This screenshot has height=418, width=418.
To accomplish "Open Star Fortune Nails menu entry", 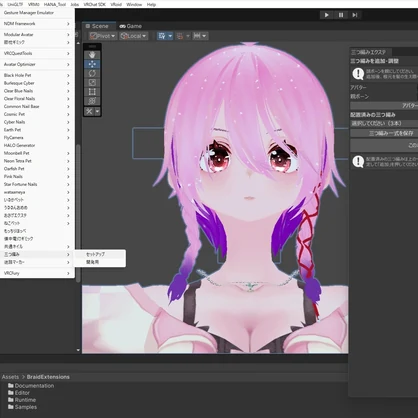I will click(37, 184).
